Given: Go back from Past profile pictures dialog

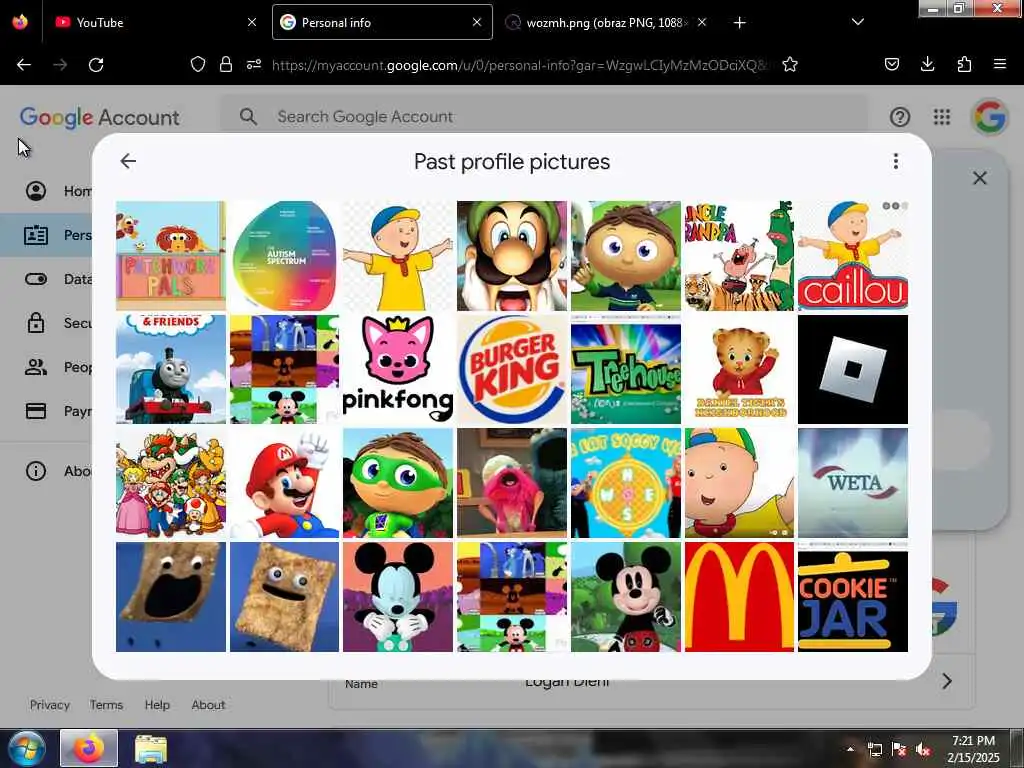Looking at the screenshot, I should (128, 161).
